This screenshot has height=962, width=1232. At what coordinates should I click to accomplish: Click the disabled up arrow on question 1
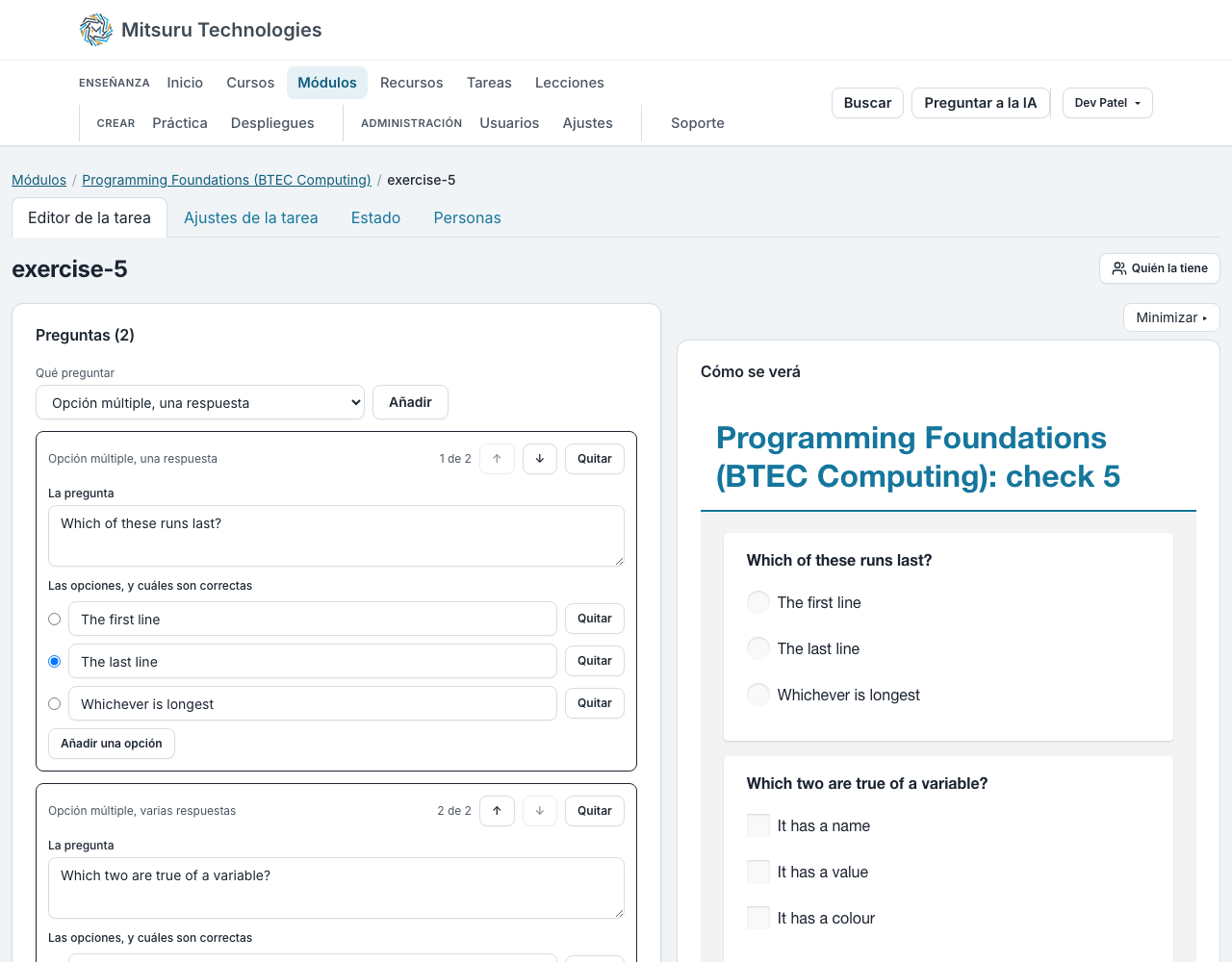(x=497, y=459)
